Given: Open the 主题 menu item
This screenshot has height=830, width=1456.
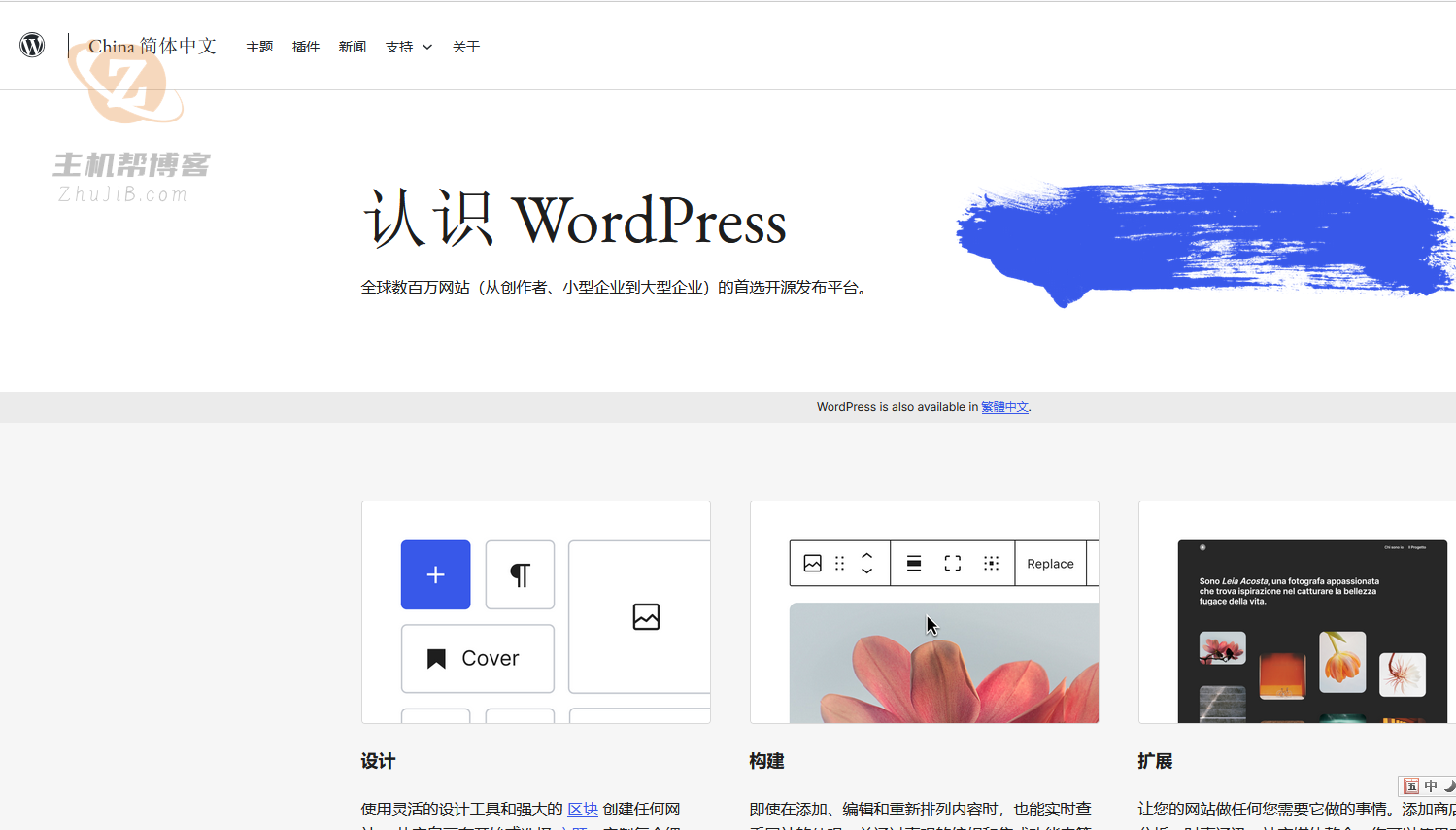Looking at the screenshot, I should click(259, 47).
